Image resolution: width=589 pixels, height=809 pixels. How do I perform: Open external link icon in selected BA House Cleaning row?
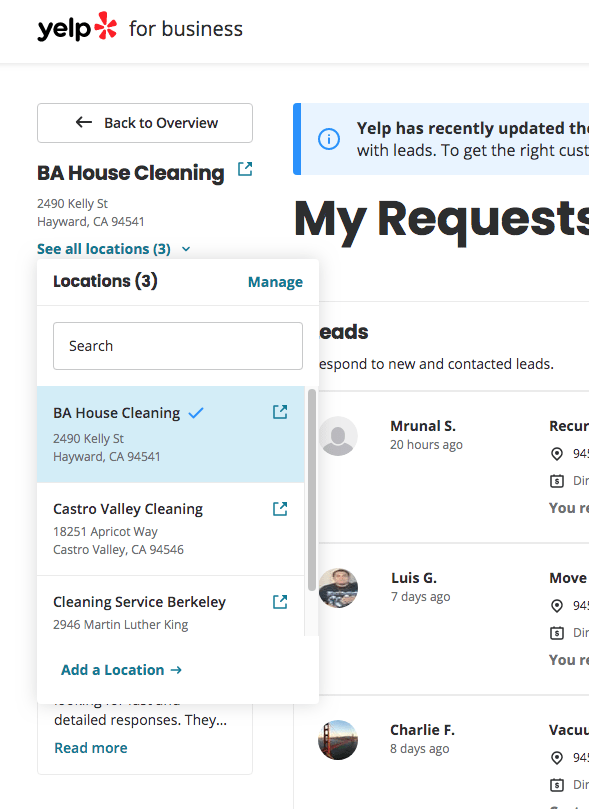280,412
